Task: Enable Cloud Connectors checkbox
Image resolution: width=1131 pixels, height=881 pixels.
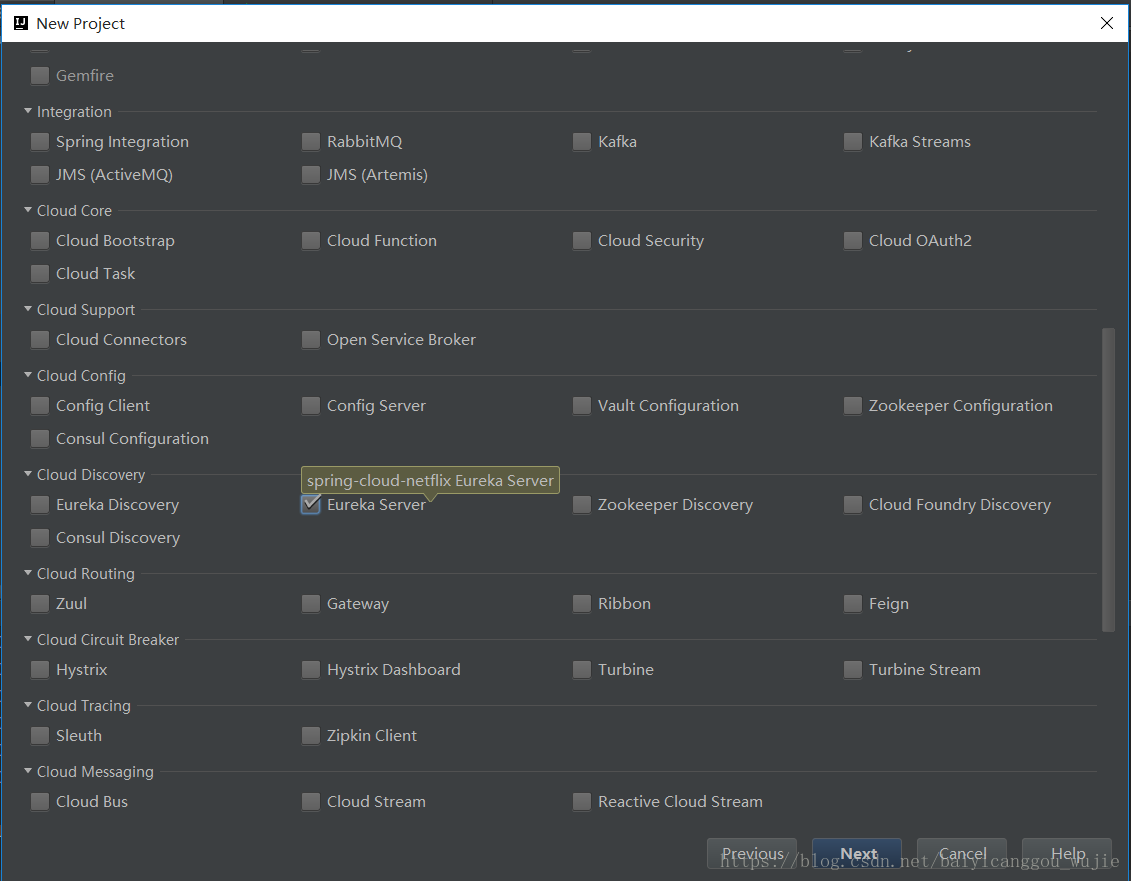Action: point(40,339)
